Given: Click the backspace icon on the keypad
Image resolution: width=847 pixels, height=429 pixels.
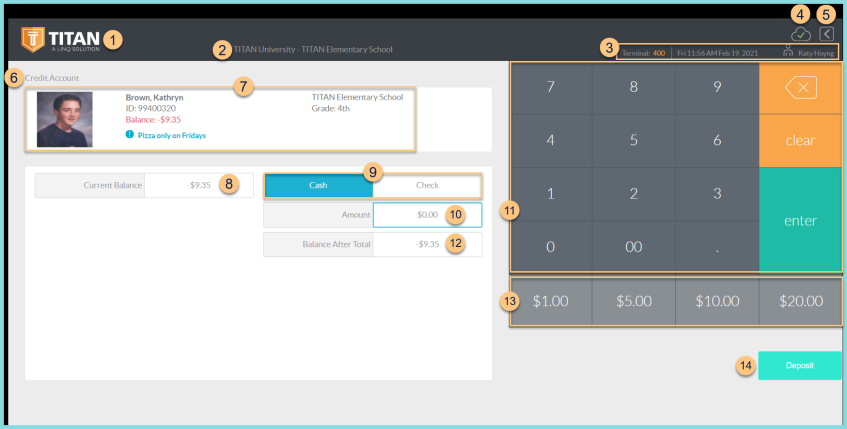Looking at the screenshot, I should [800, 88].
